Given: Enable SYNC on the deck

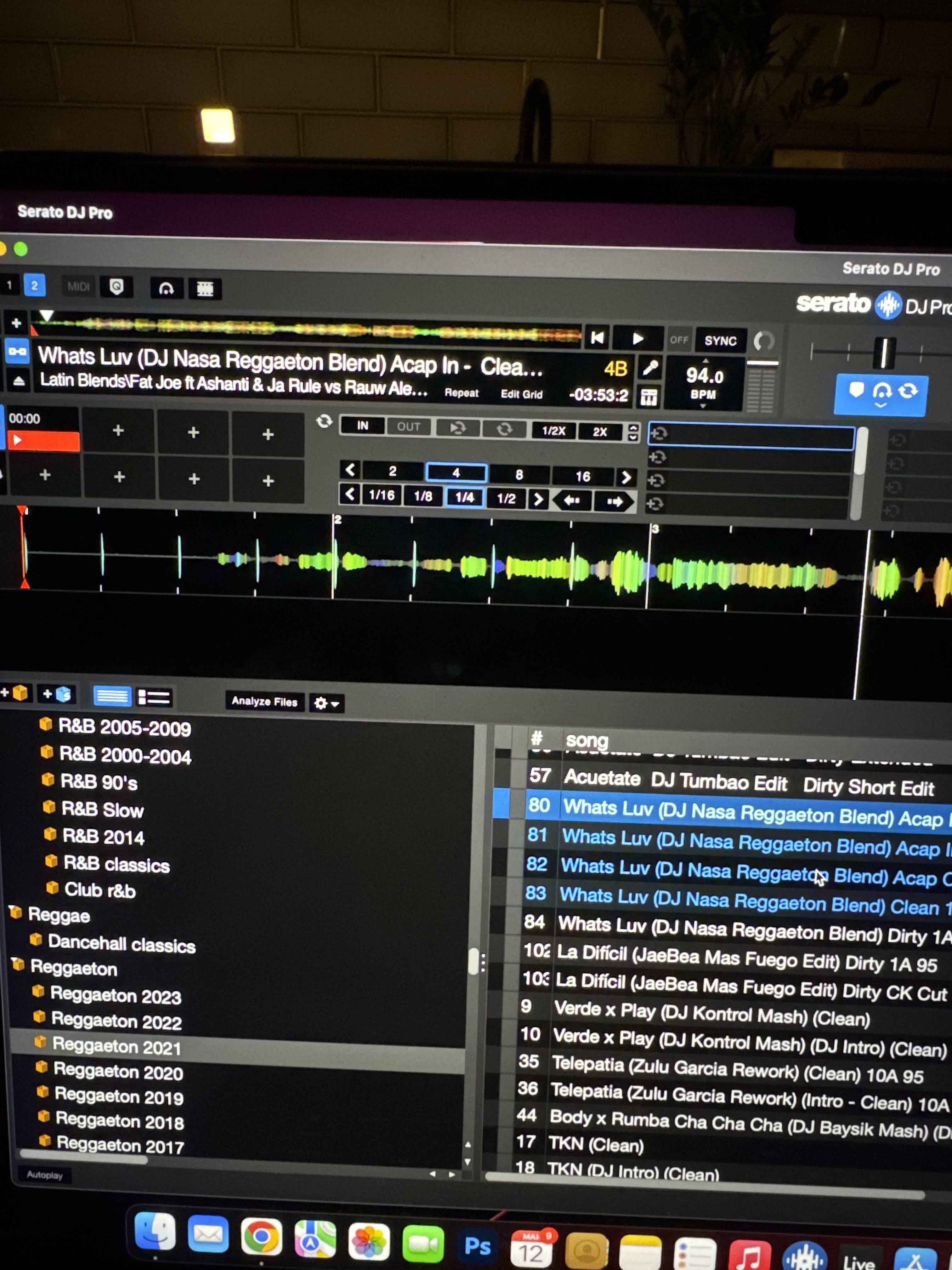Looking at the screenshot, I should (x=720, y=341).
